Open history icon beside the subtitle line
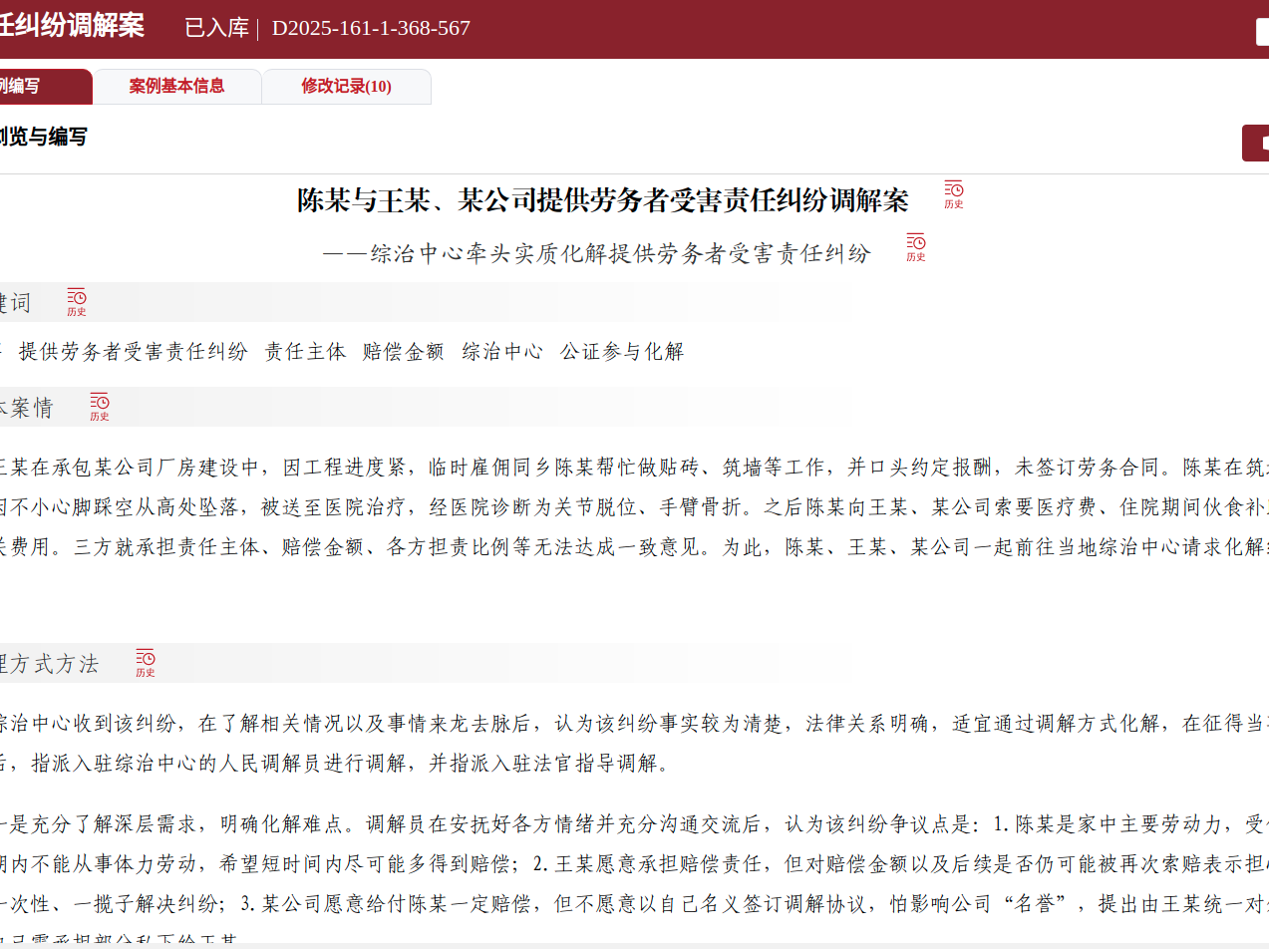Image resolution: width=1269 pixels, height=952 pixels. coord(915,247)
